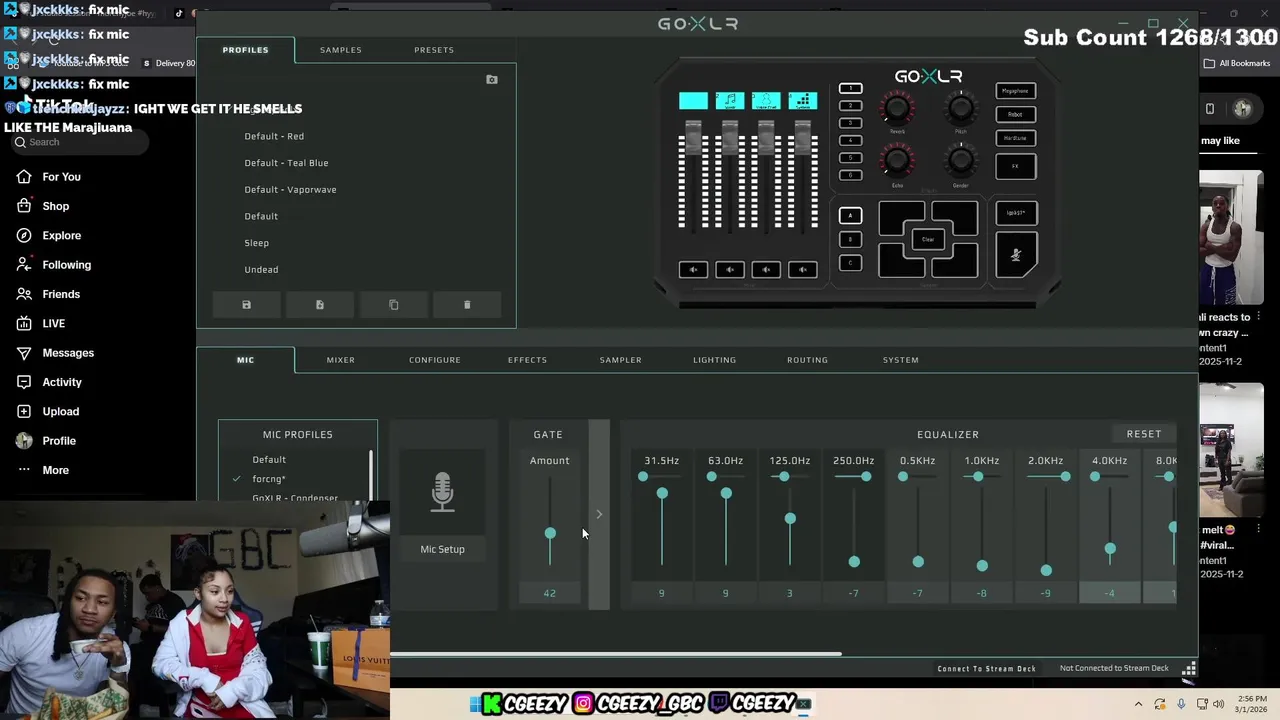Select effects preset button 1
Image resolution: width=1280 pixels, height=720 pixels.
(850, 88)
